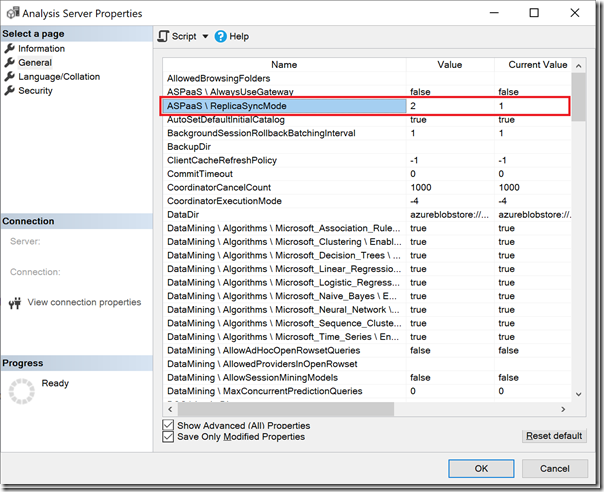The height and width of the screenshot is (492, 604).
Task: Open the Information page
Action: [x=41, y=49]
